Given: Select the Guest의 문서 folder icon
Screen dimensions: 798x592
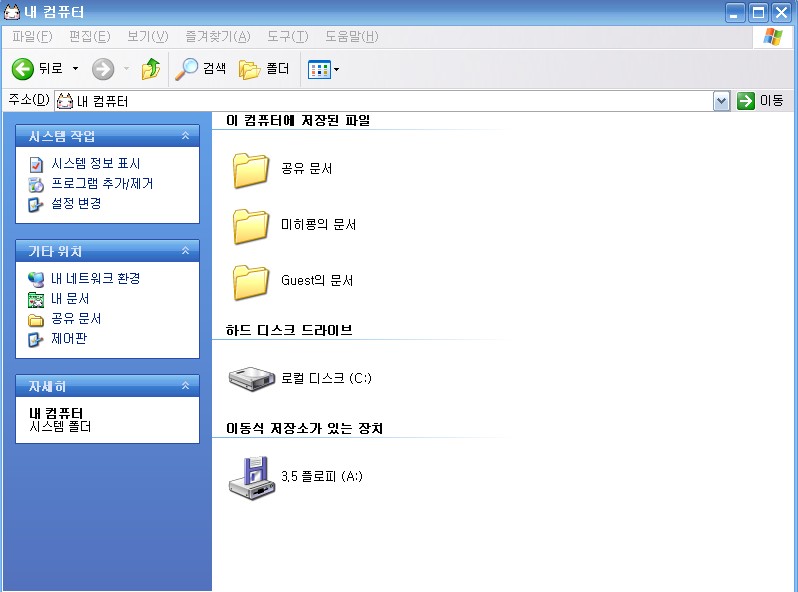Looking at the screenshot, I should (x=251, y=283).
